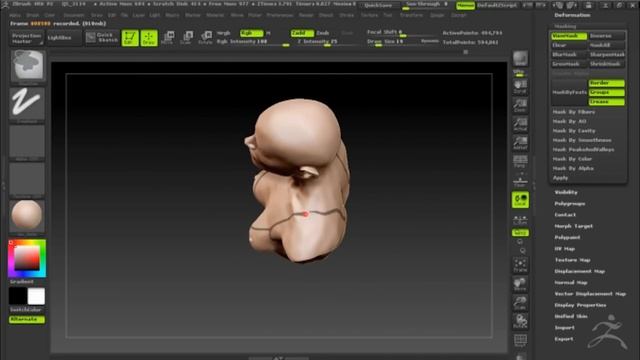Screen dimensions: 640x360
Task: Click the Frame mesh icon
Action: pyautogui.click(x=520, y=265)
